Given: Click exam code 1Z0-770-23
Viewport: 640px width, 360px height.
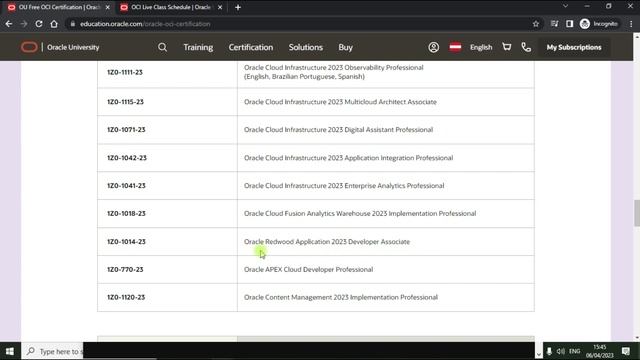Looking at the screenshot, I should tap(125, 269).
